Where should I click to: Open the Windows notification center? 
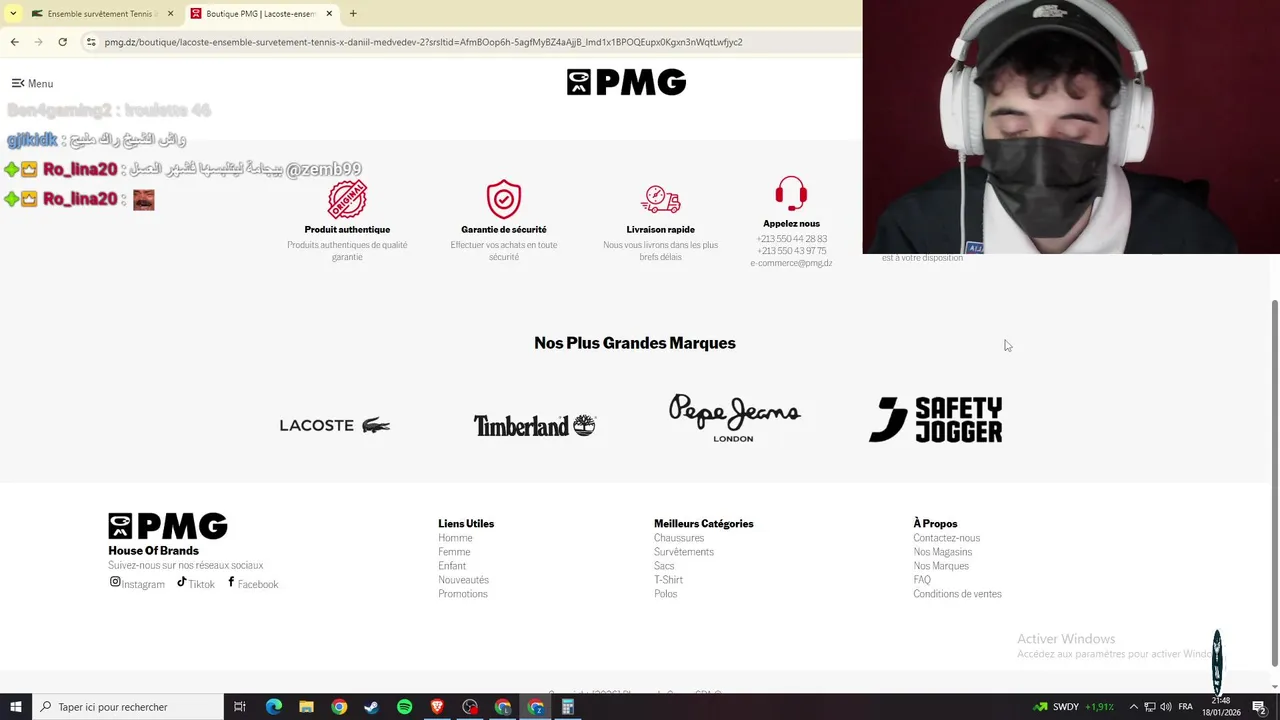[1258, 707]
